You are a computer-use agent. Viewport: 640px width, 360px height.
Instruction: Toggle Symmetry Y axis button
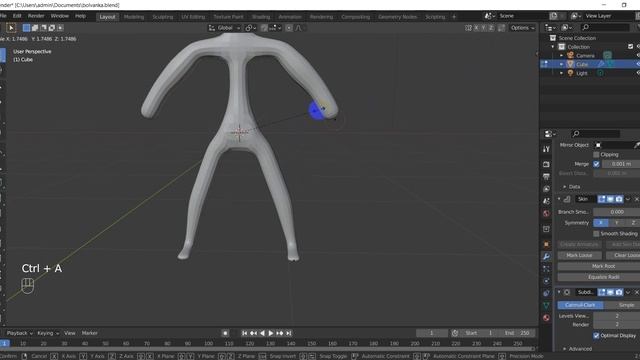coord(616,223)
